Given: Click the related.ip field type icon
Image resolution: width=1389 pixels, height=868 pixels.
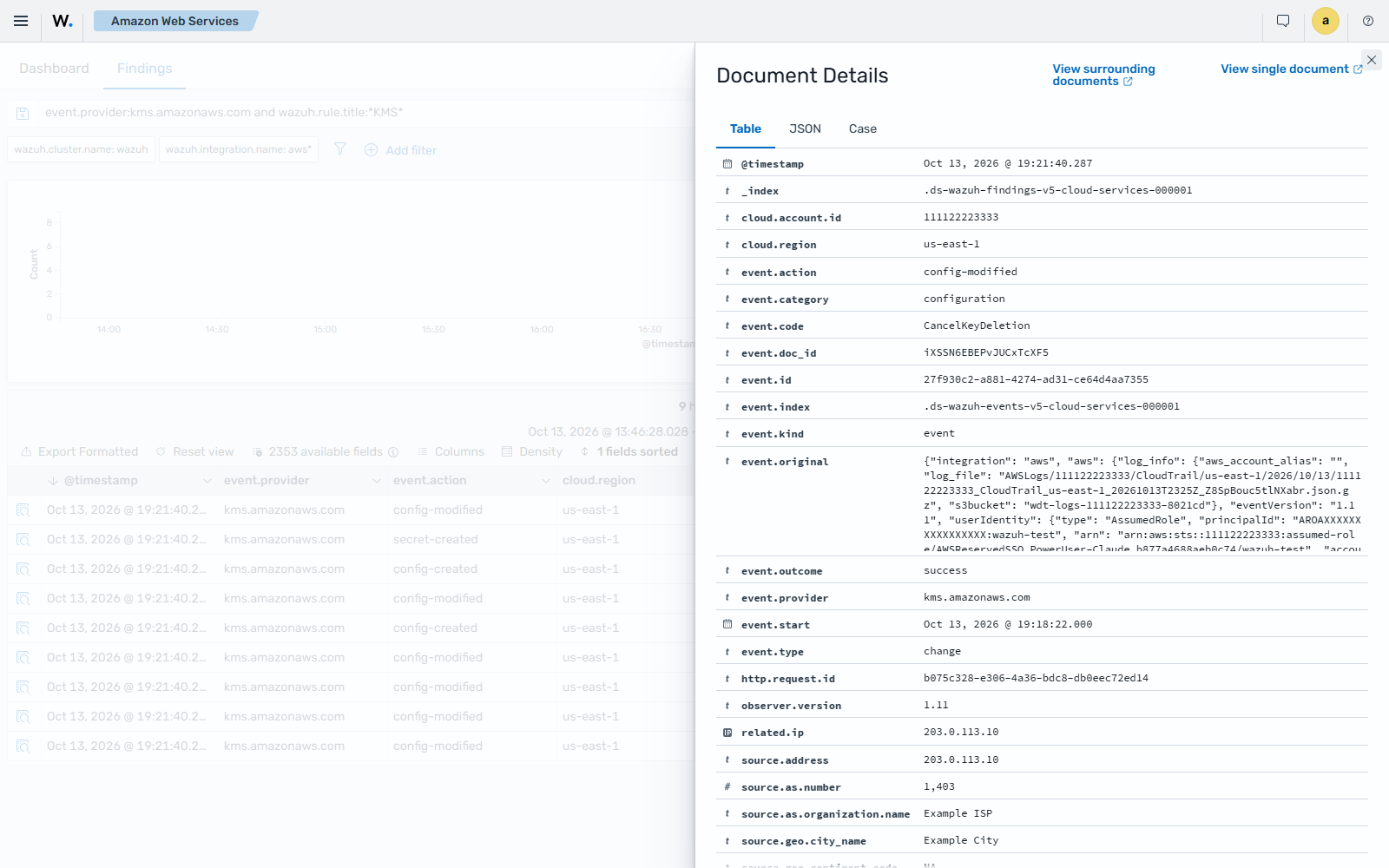Looking at the screenshot, I should [727, 733].
